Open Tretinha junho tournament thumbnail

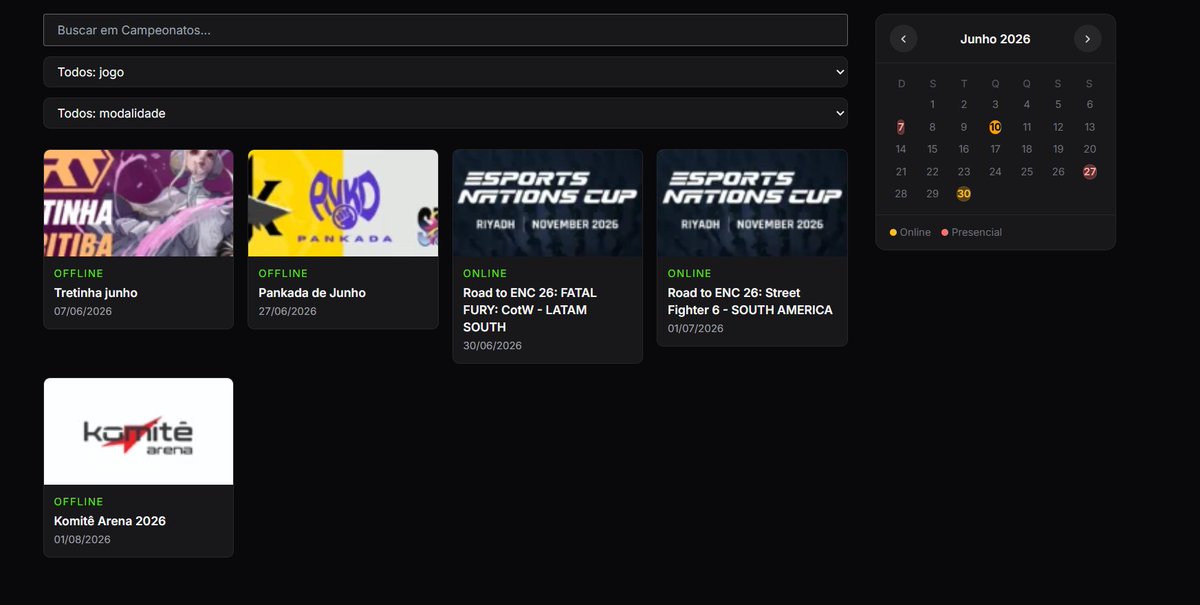pyautogui.click(x=138, y=203)
